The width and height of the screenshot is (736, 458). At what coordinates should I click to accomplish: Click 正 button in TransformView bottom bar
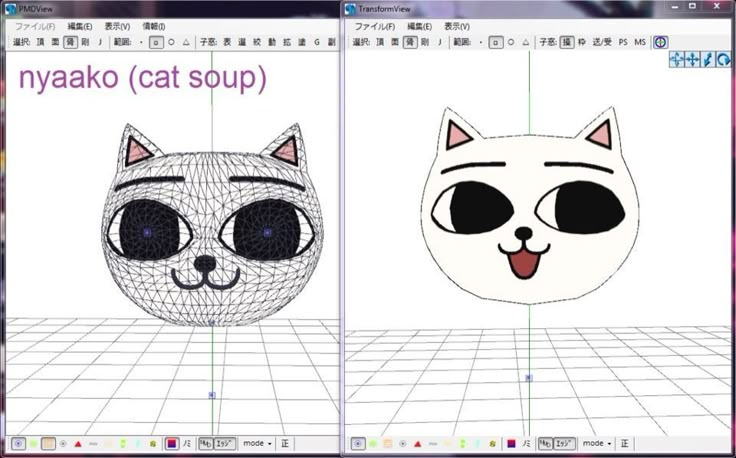click(624, 443)
